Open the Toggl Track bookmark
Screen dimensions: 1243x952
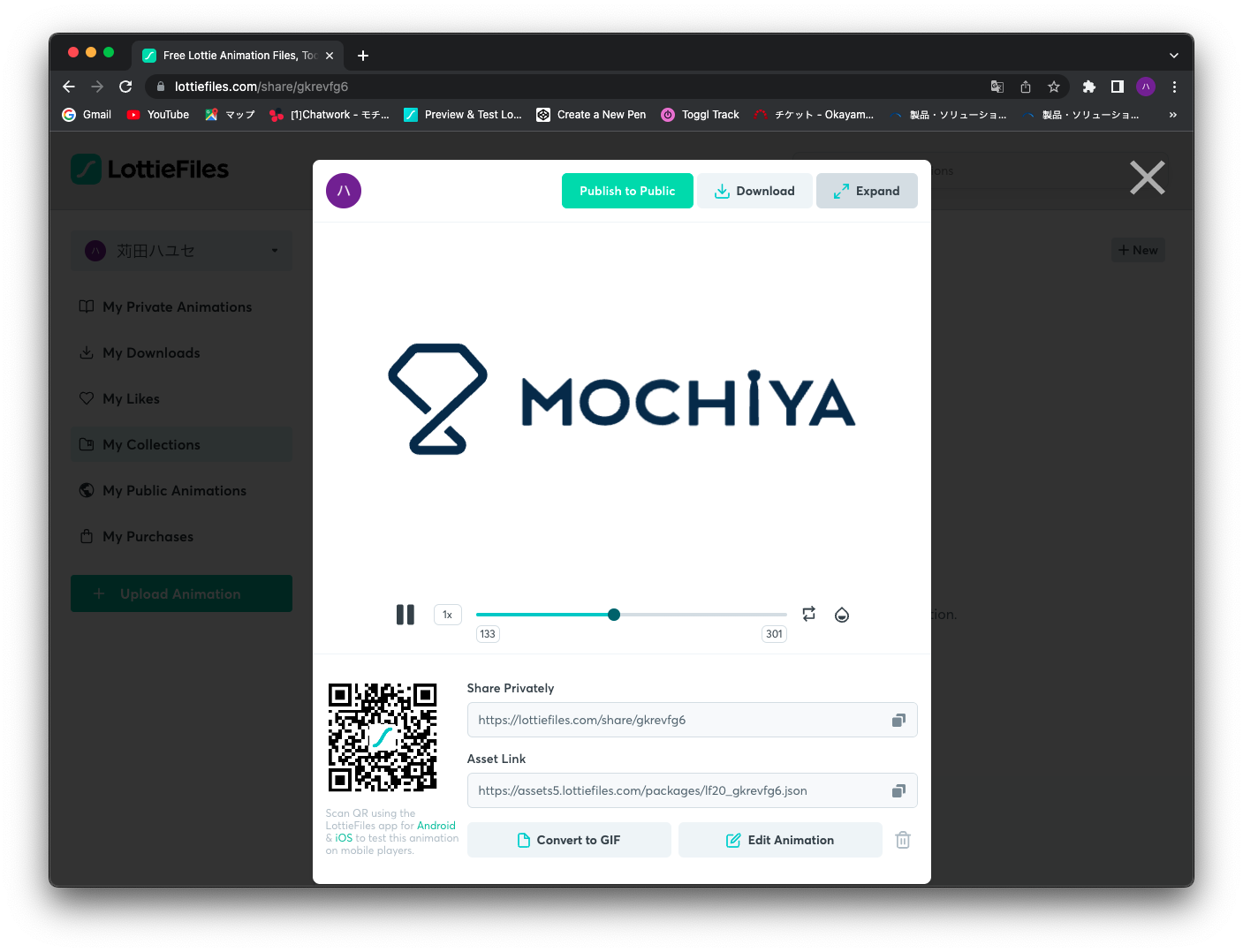(701, 115)
